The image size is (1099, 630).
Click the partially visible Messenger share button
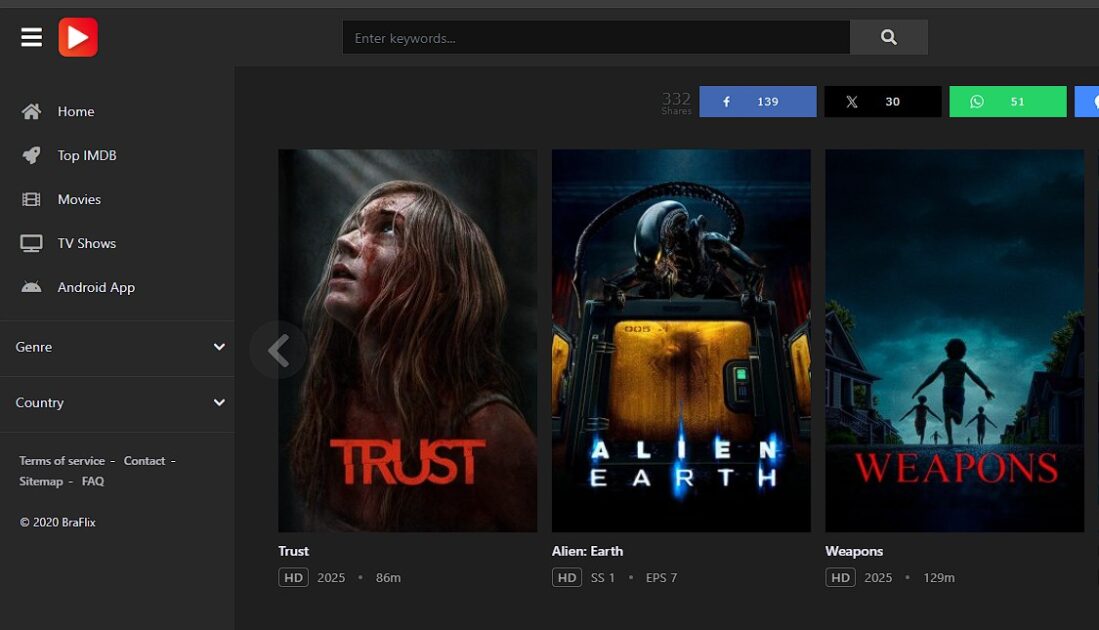pos(1087,102)
